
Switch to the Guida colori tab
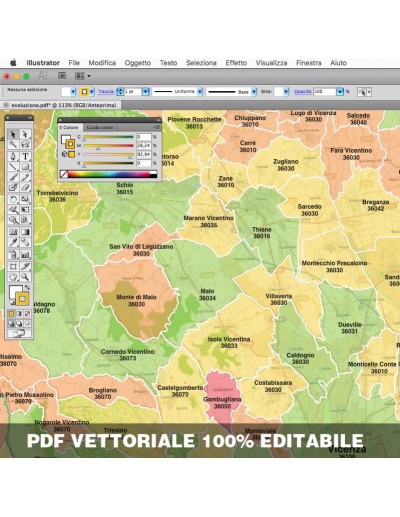pos(100,127)
